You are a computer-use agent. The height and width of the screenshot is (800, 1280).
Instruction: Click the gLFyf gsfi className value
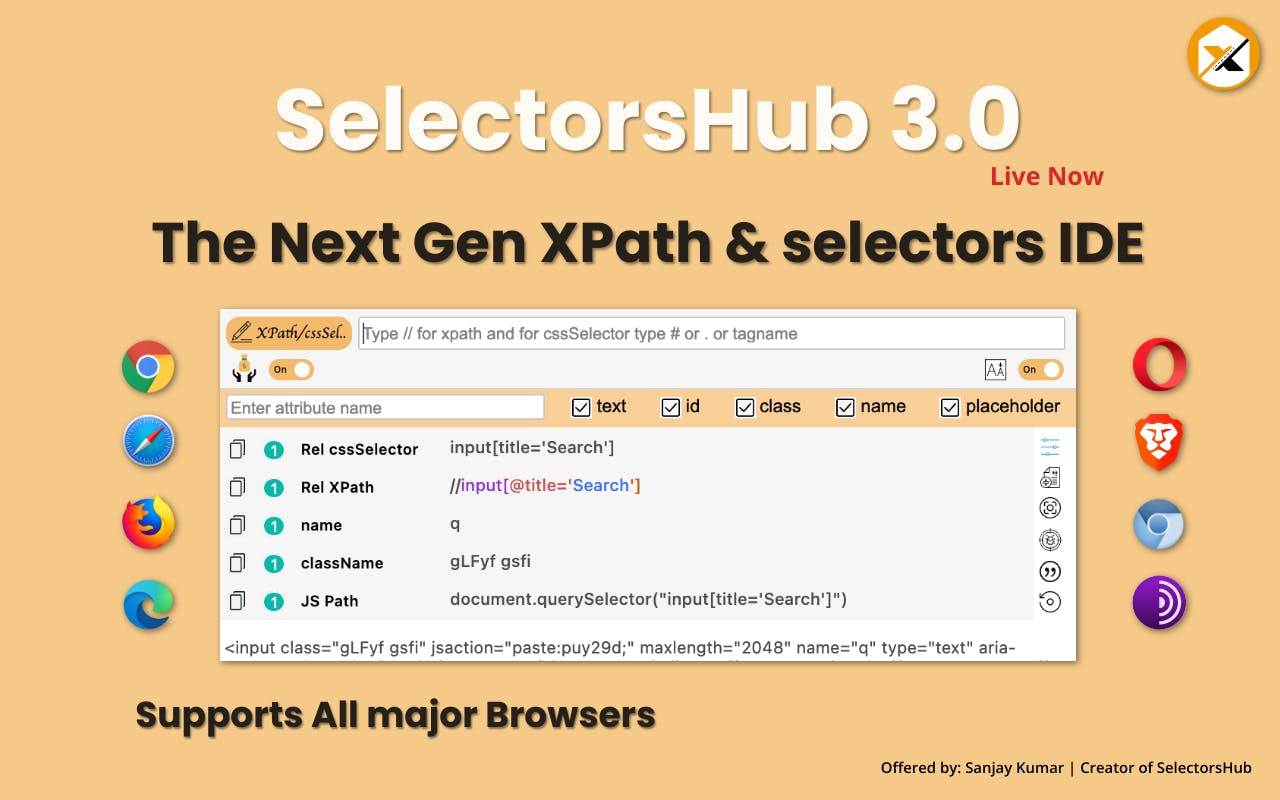(x=490, y=562)
